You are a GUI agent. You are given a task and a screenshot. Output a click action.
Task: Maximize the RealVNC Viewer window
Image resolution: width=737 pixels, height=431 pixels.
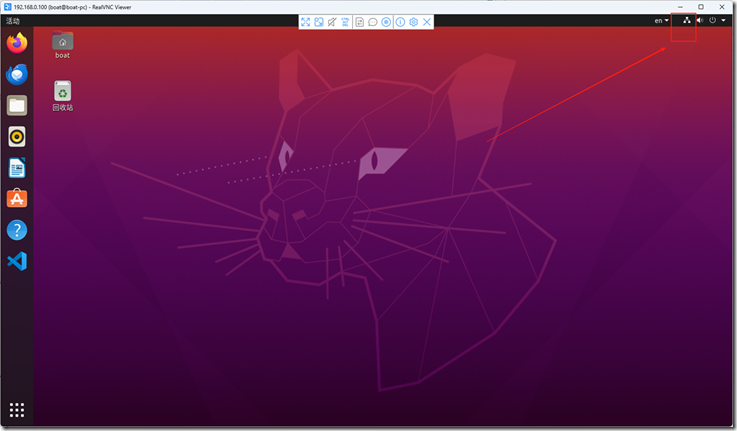pyautogui.click(x=701, y=7)
